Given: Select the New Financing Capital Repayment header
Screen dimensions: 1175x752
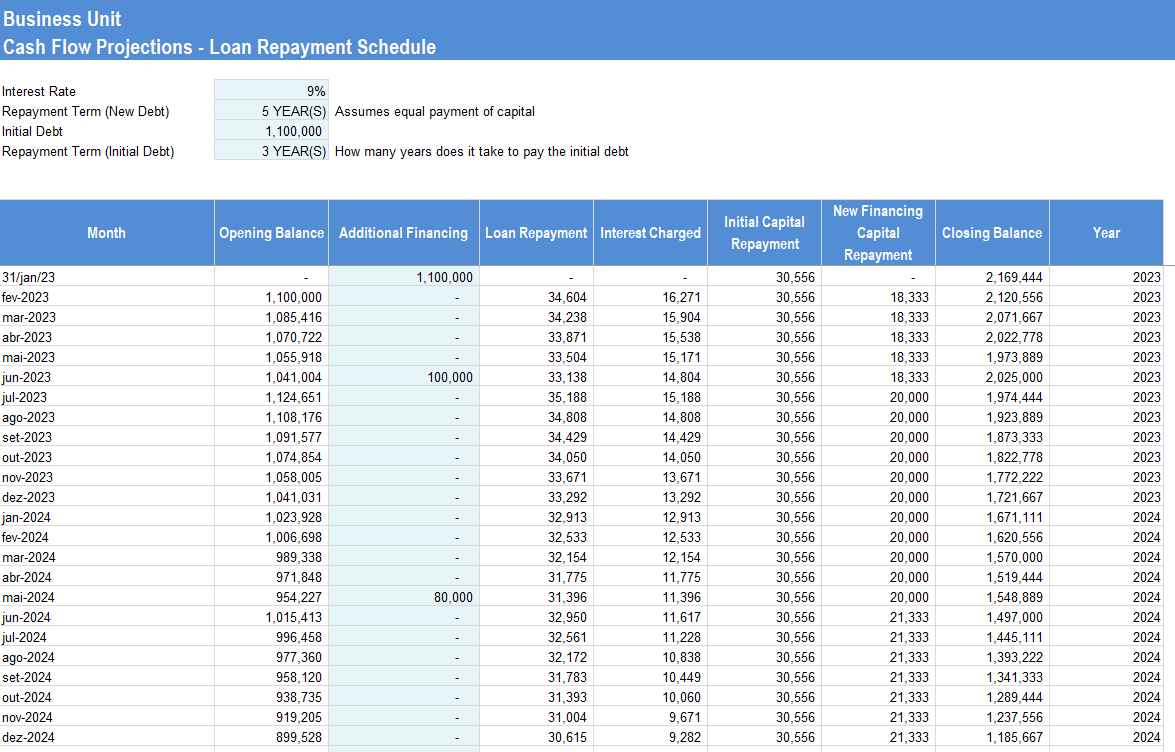Looking at the screenshot, I should 877,232.
